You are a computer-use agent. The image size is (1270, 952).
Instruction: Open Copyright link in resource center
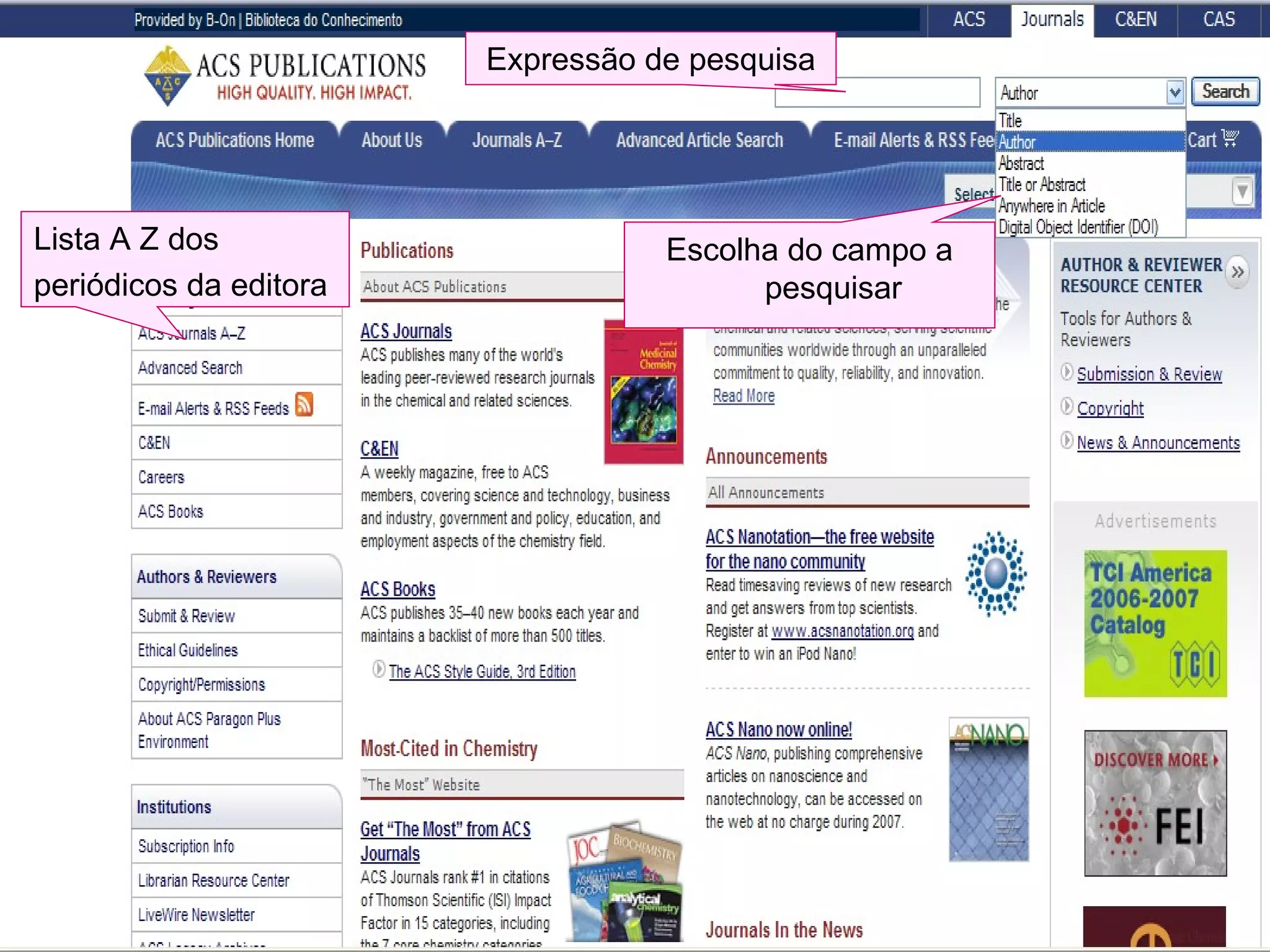click(1111, 408)
